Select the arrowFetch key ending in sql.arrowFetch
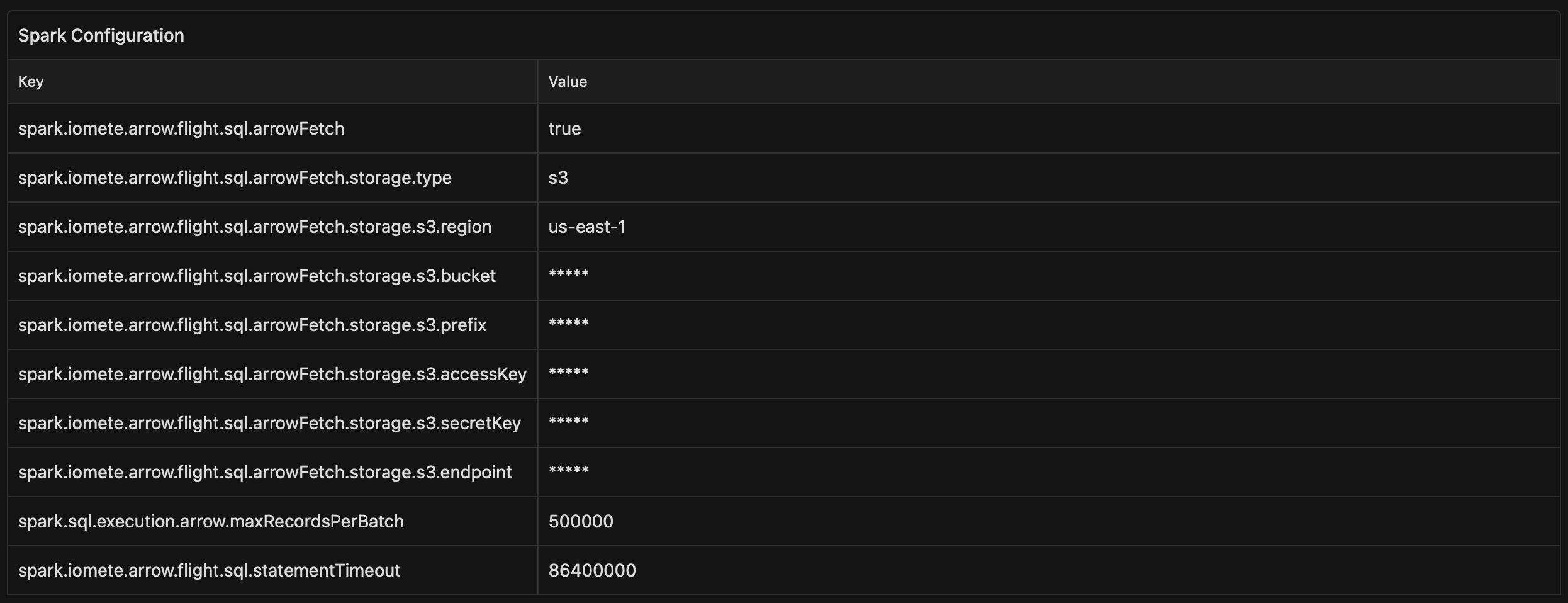This screenshot has width=1568, height=603. 181,128
